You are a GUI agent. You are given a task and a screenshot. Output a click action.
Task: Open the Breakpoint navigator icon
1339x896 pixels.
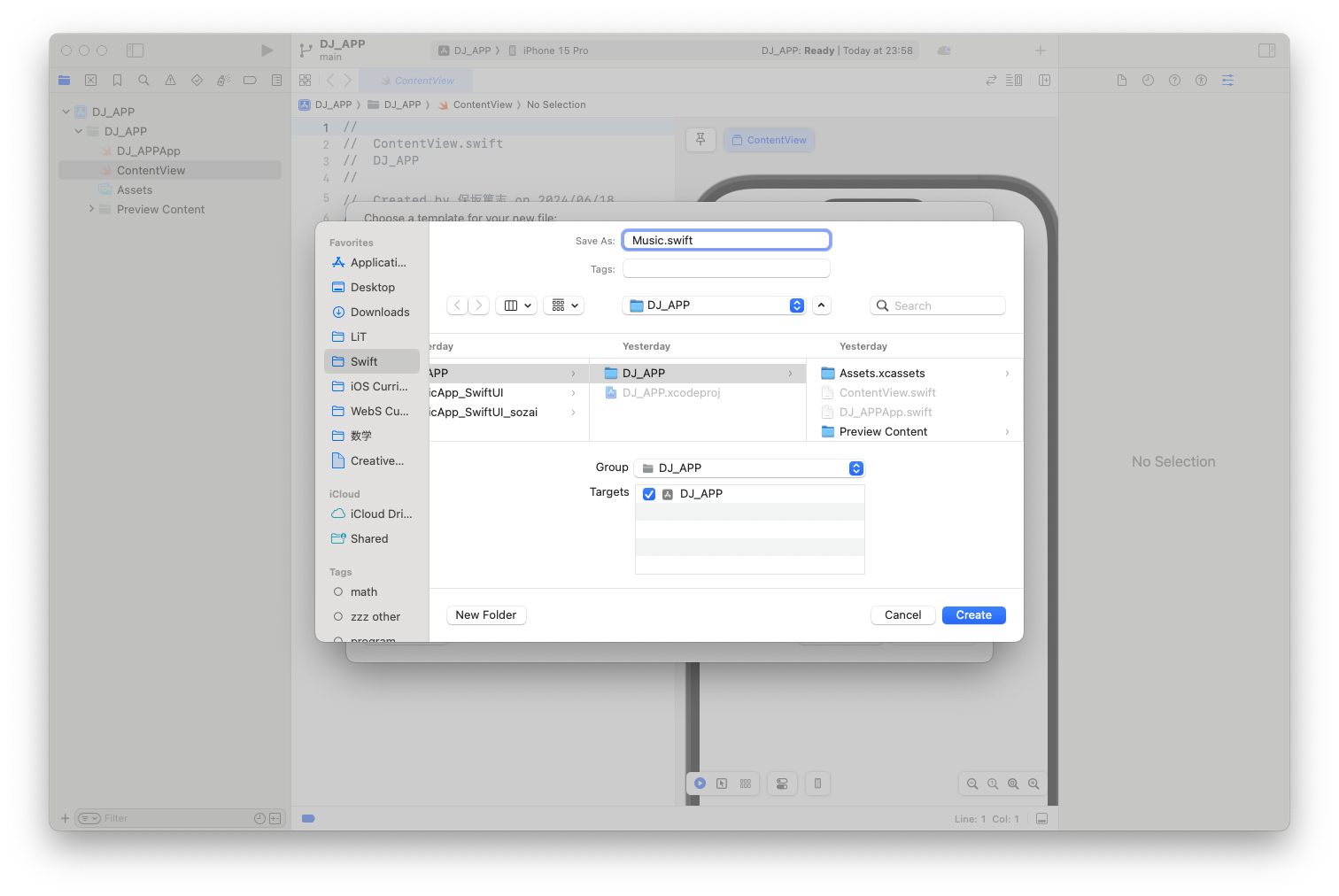pos(250,80)
